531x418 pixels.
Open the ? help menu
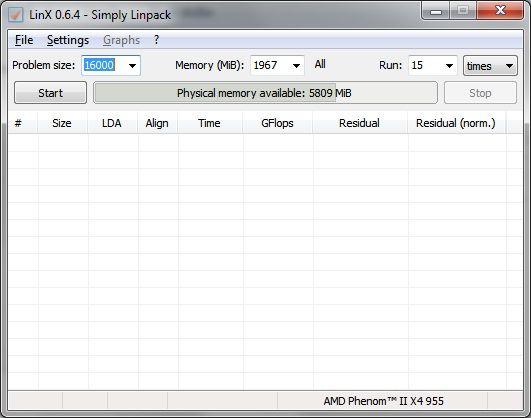coord(156,40)
